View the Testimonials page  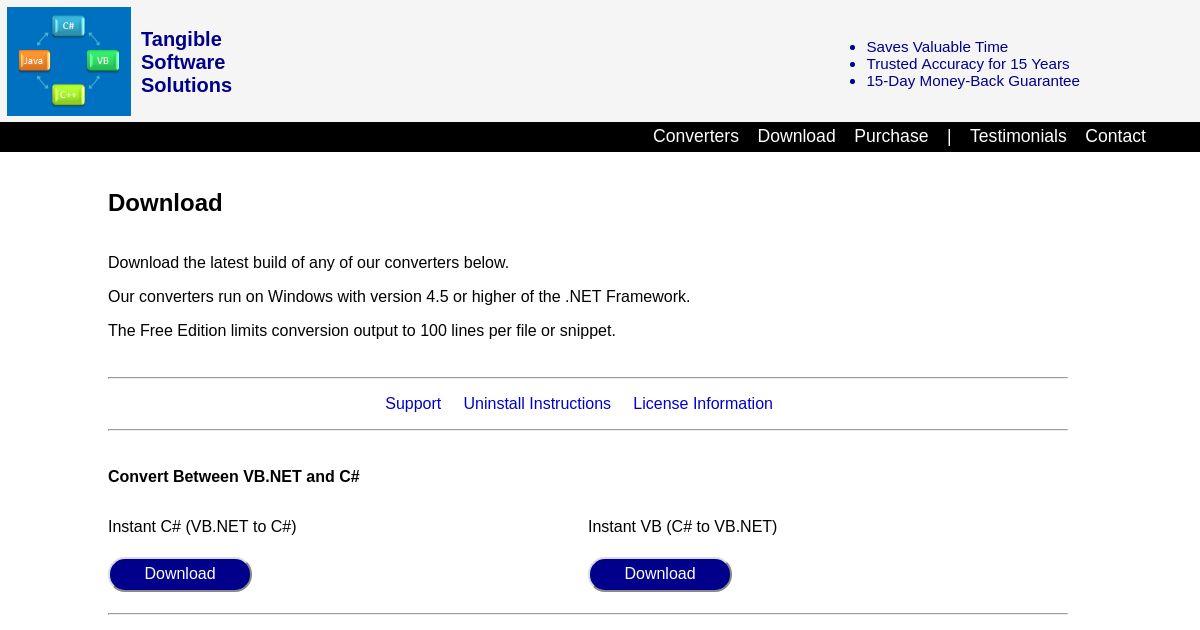1018,136
